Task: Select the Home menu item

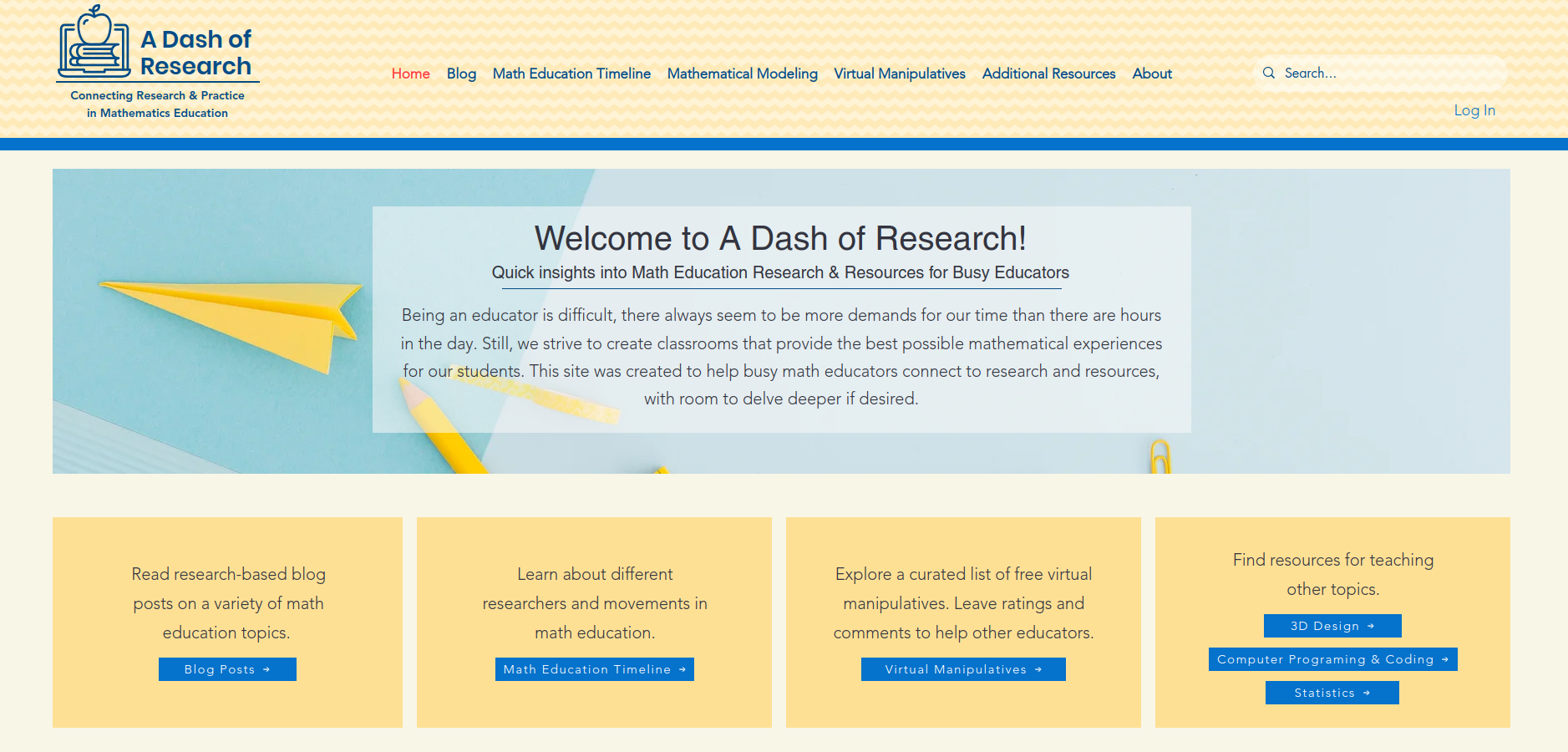Action: point(410,74)
